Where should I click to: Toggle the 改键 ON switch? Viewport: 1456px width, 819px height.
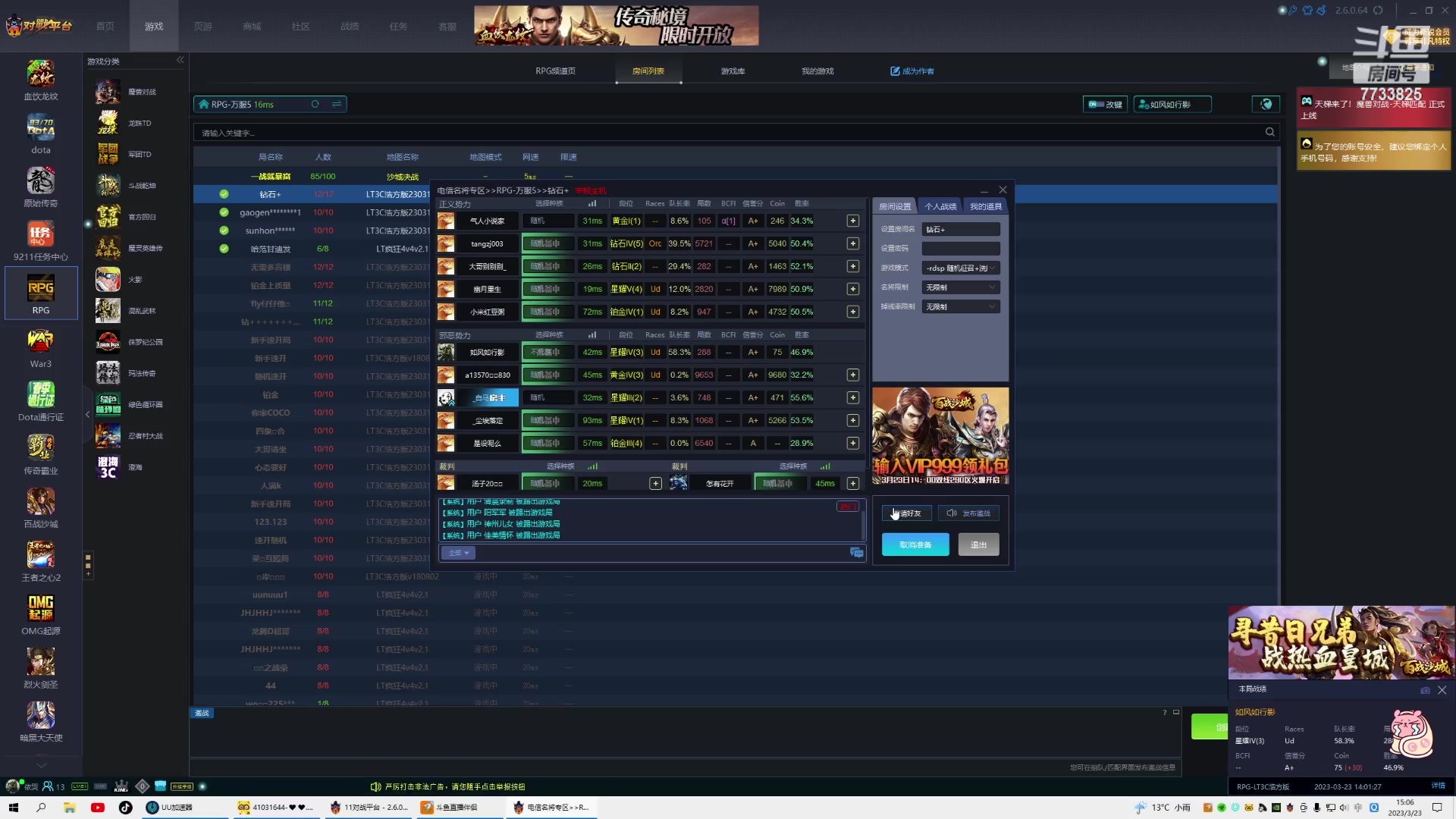tap(1106, 105)
